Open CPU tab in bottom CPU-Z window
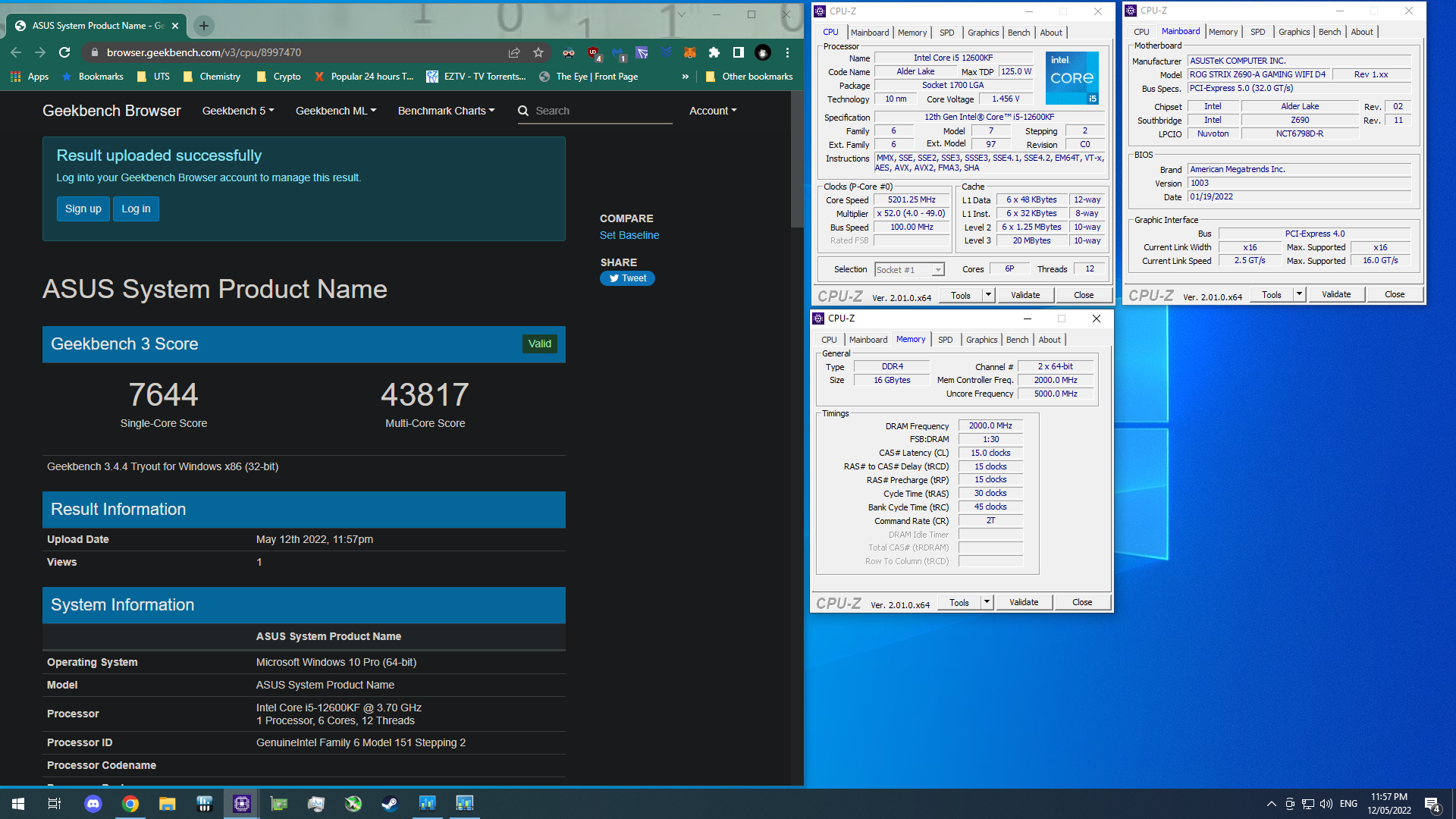This screenshot has height=819, width=1456. (x=829, y=340)
